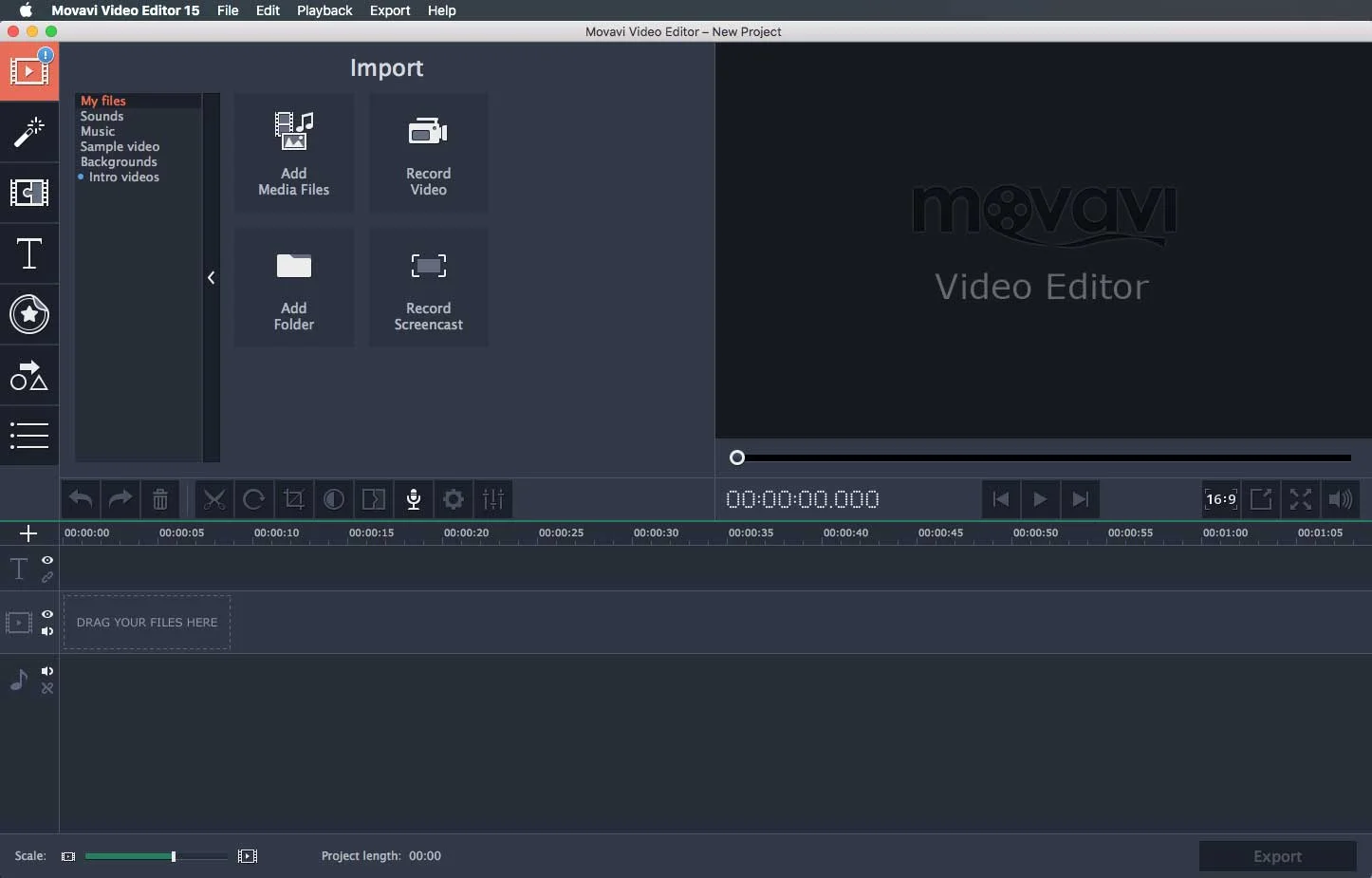Skip to previous frame
1372x878 pixels.
1000,499
